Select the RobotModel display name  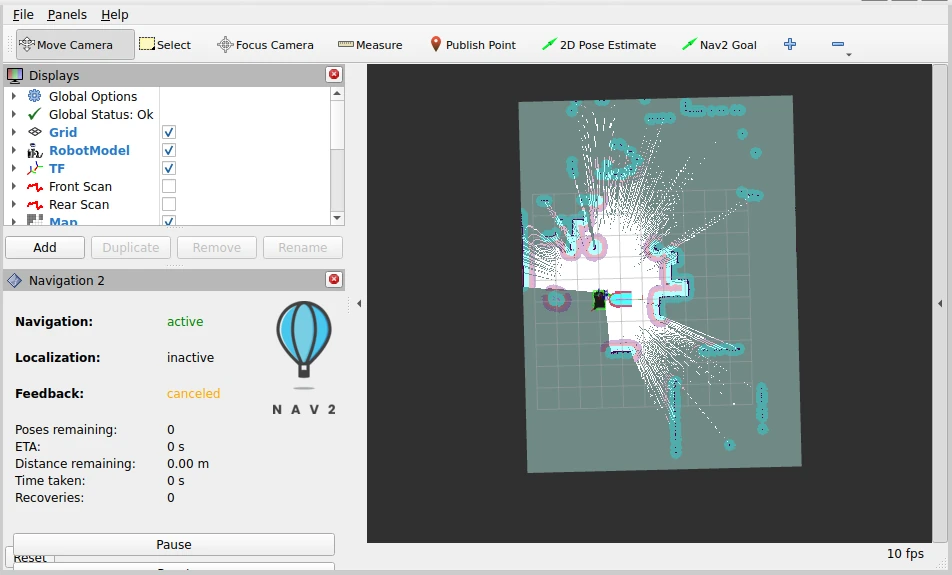(x=89, y=150)
